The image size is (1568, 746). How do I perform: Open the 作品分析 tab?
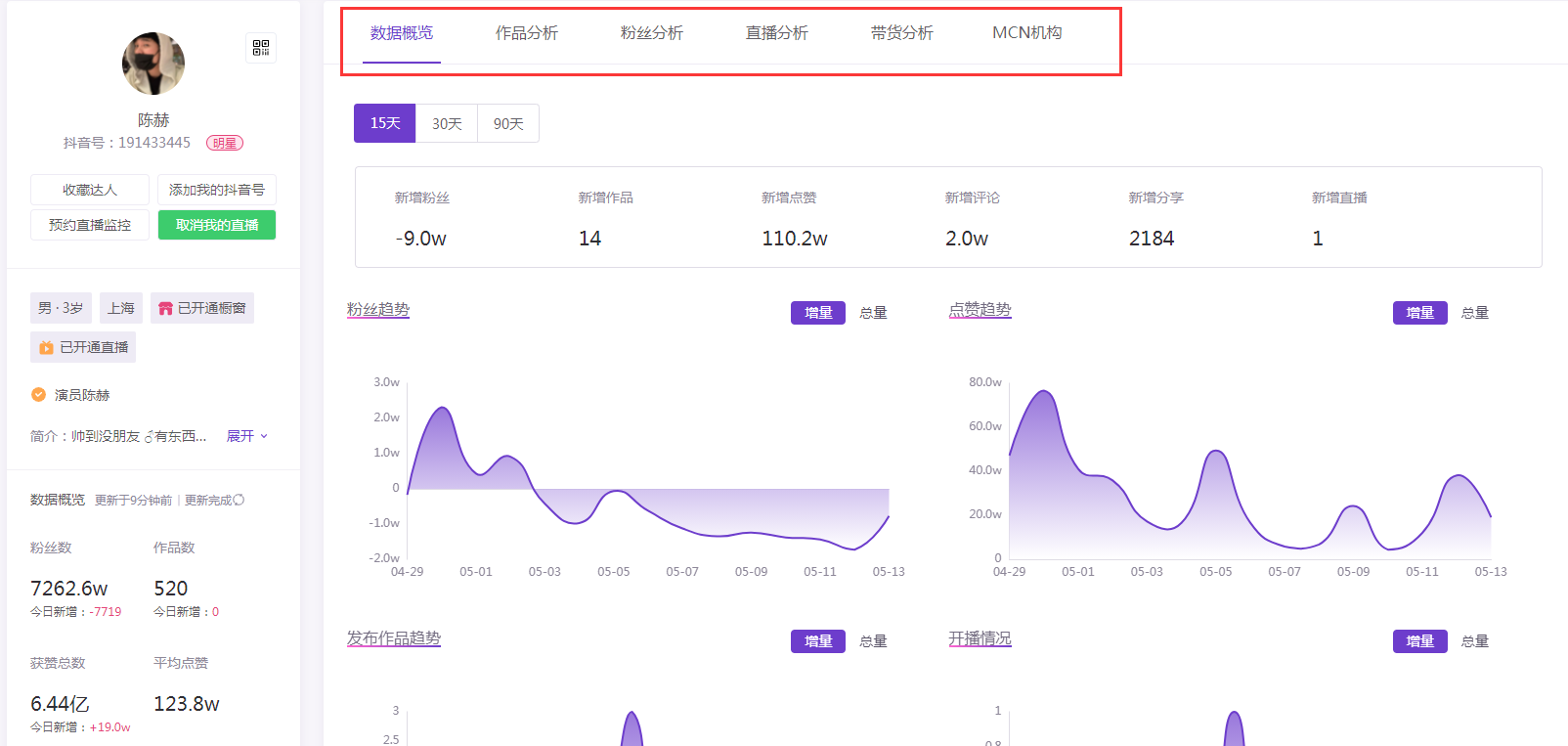pyautogui.click(x=527, y=33)
